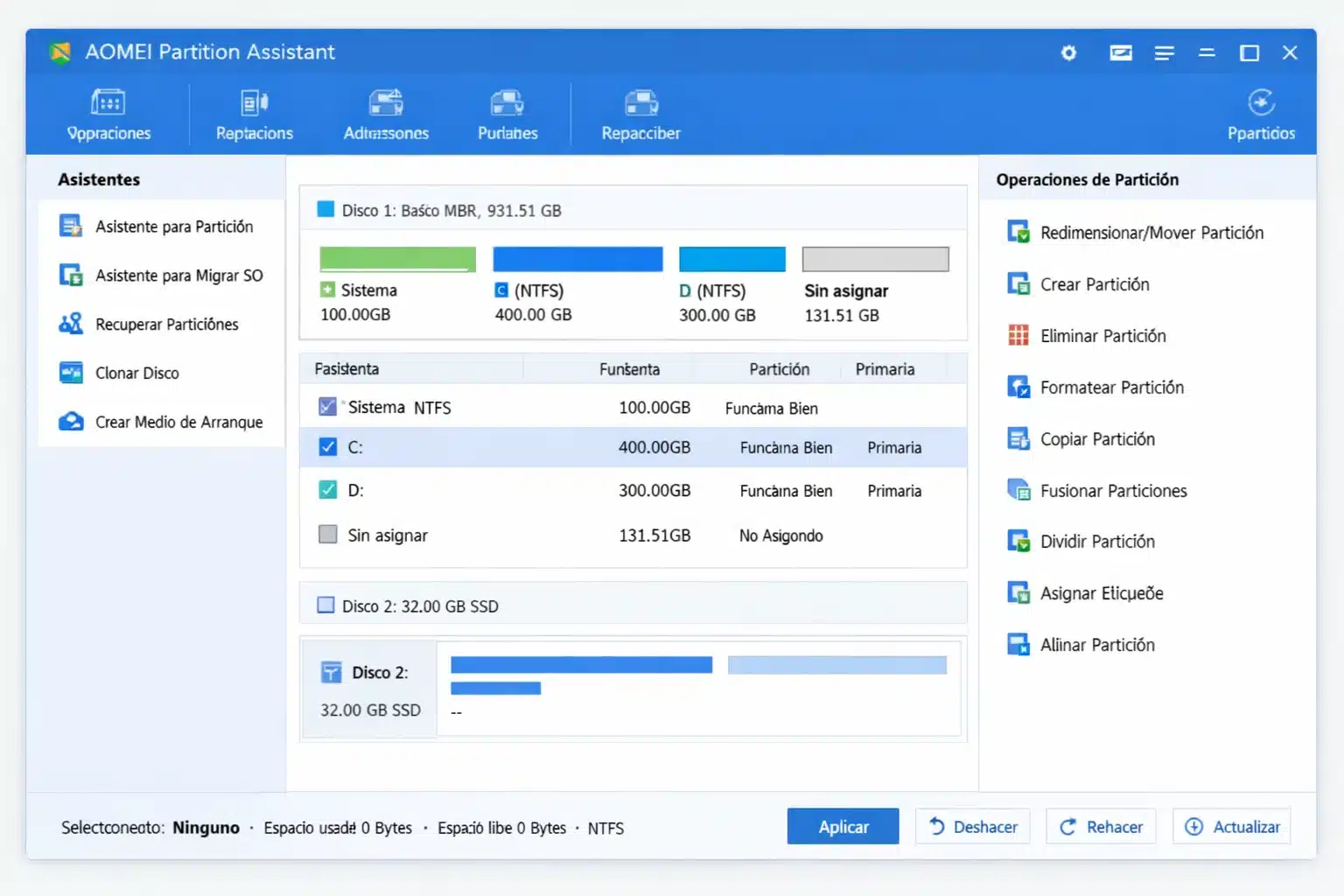This screenshot has width=1344, height=896.
Task: Open Crear Medio de Arranque tool
Action: click(178, 421)
